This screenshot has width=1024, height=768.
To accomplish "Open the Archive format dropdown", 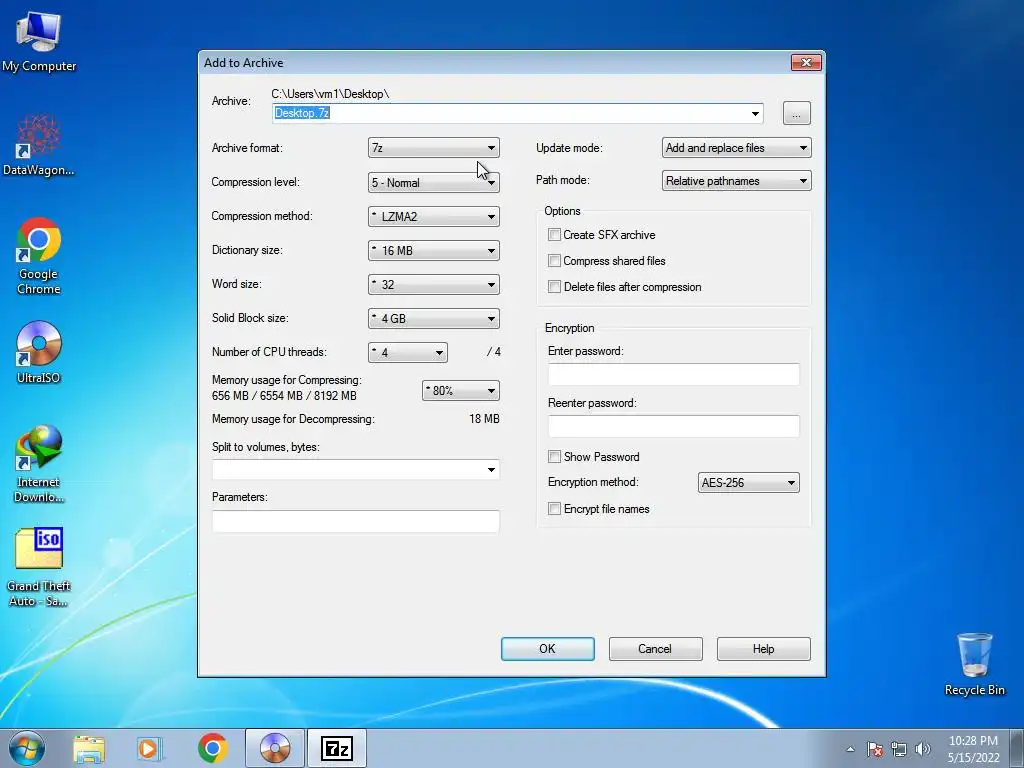I will 434,148.
